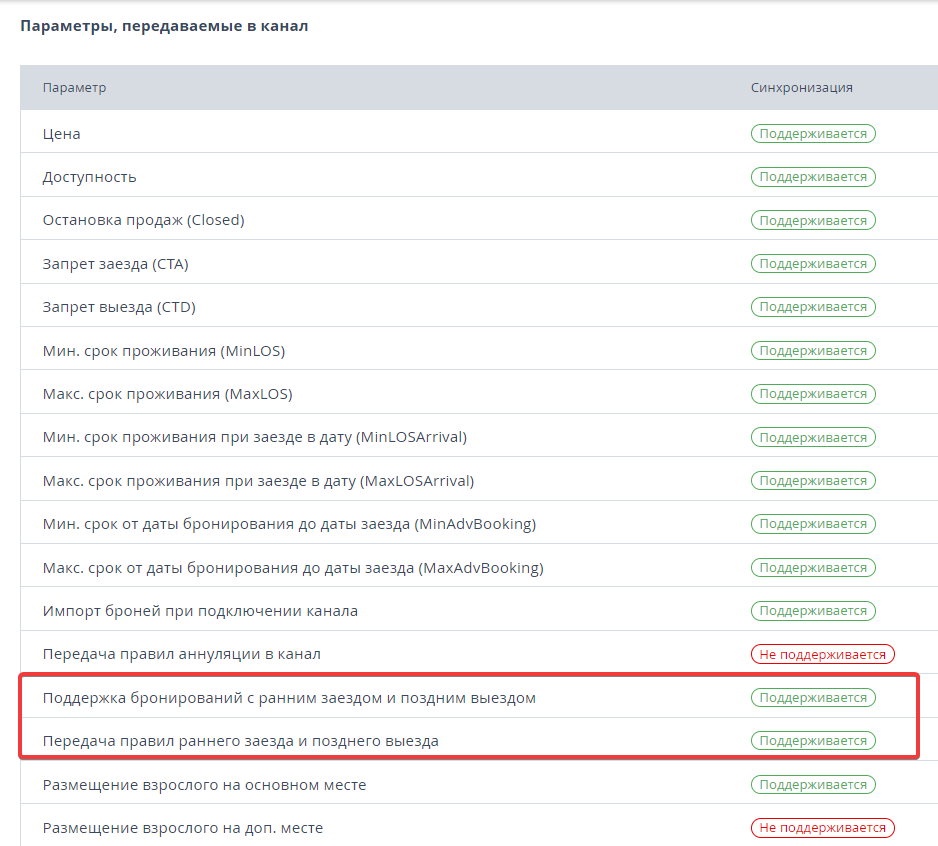This screenshot has width=938, height=846.
Task: Click the MaxLOSArrival support badge
Action: click(813, 480)
